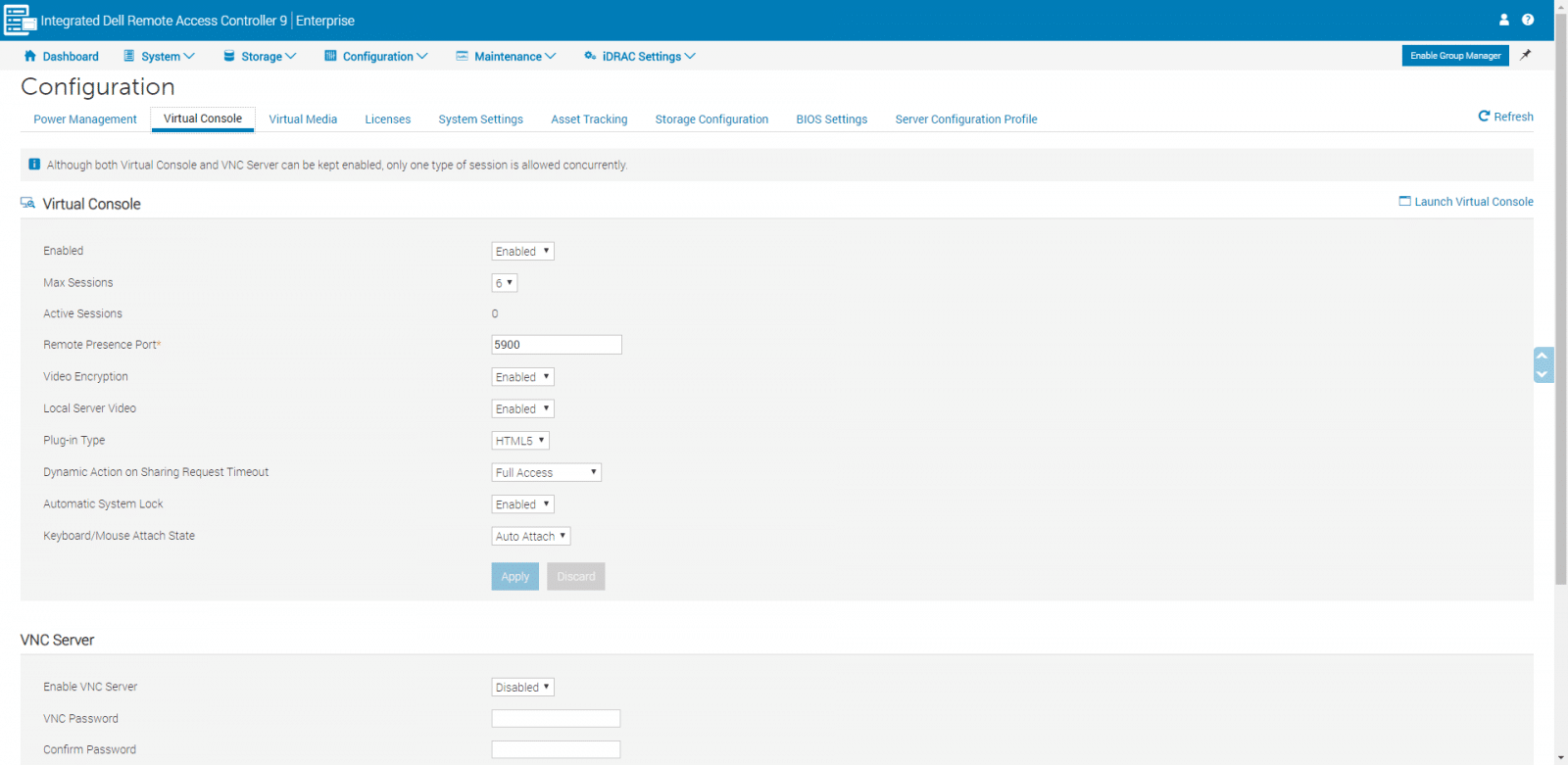Click the Active Sessions value 0
The height and width of the screenshot is (765, 1568).
pos(495,313)
